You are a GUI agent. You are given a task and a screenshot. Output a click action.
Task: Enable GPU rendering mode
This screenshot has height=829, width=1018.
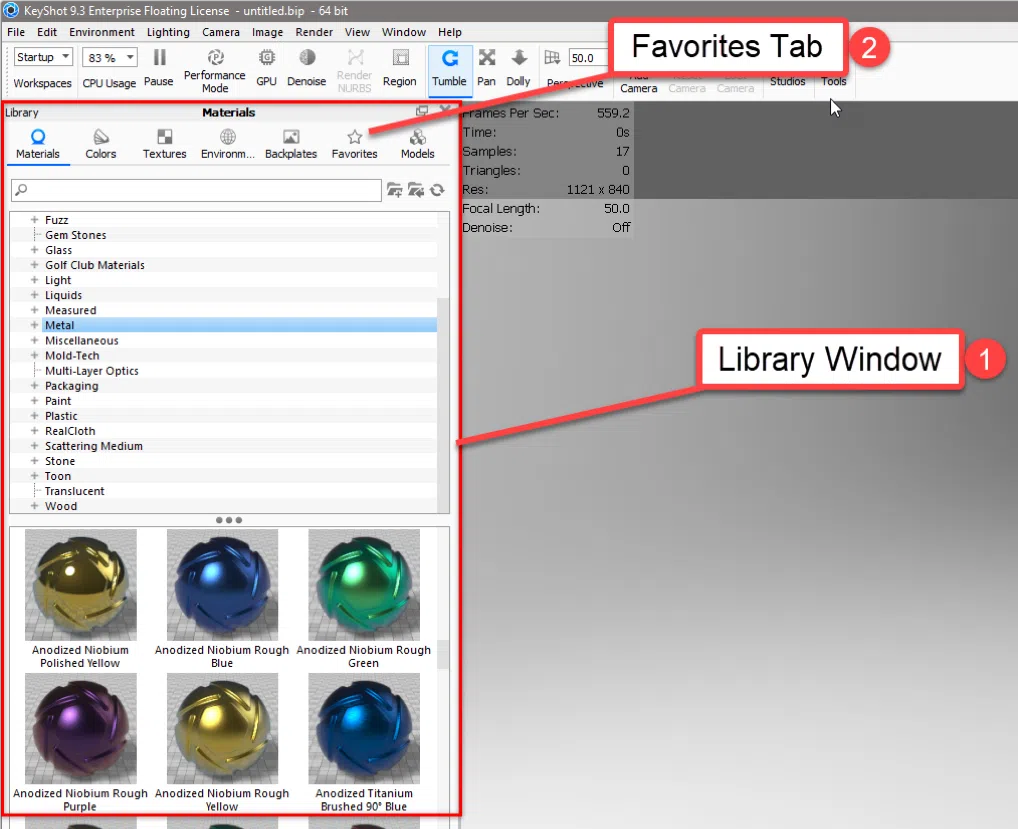(x=266, y=68)
